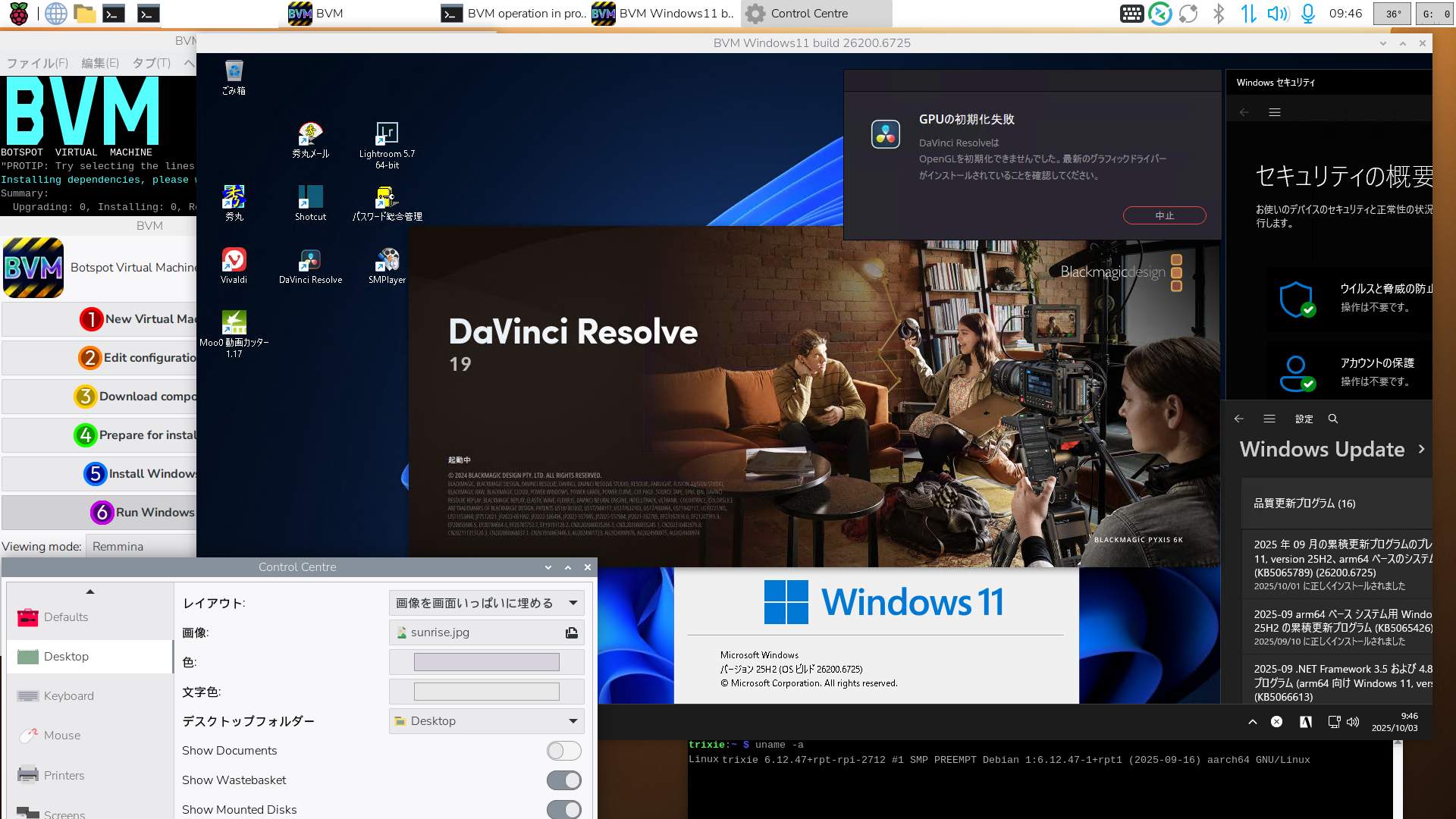This screenshot has height=819, width=1456.
Task: Open the SMPlayer desktop shortcut
Action: pyautogui.click(x=387, y=262)
